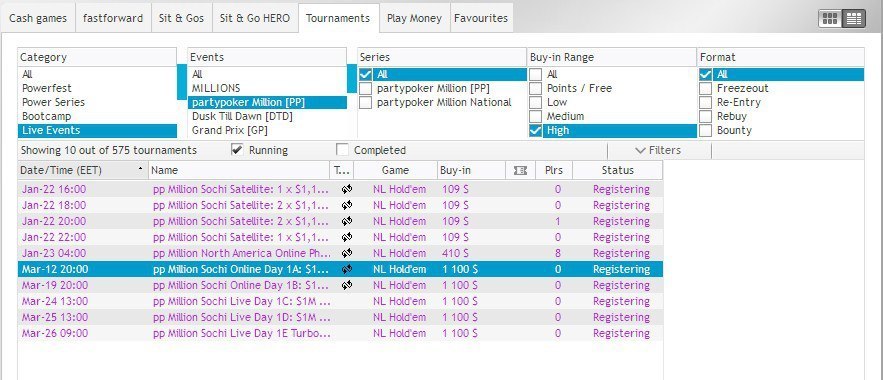
Task: Check the Bounty format checkbox
Action: (706, 131)
